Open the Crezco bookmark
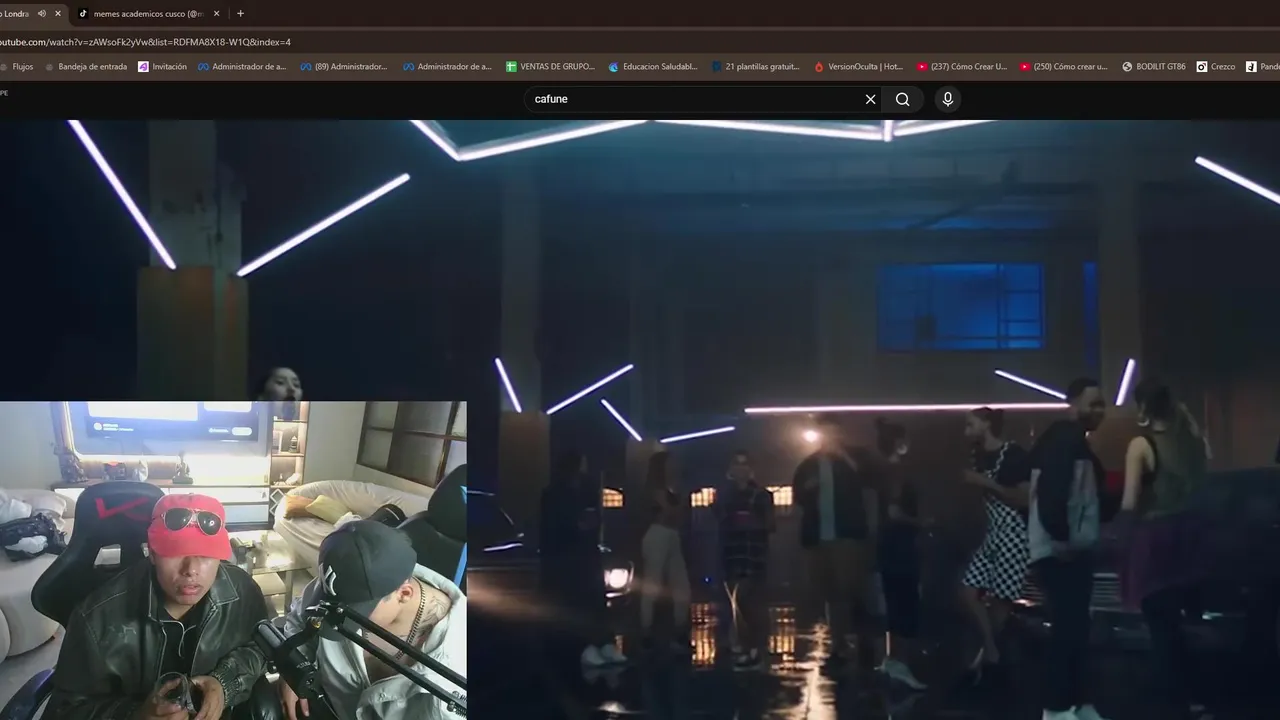Viewport: 1280px width, 720px height. pos(1216,67)
